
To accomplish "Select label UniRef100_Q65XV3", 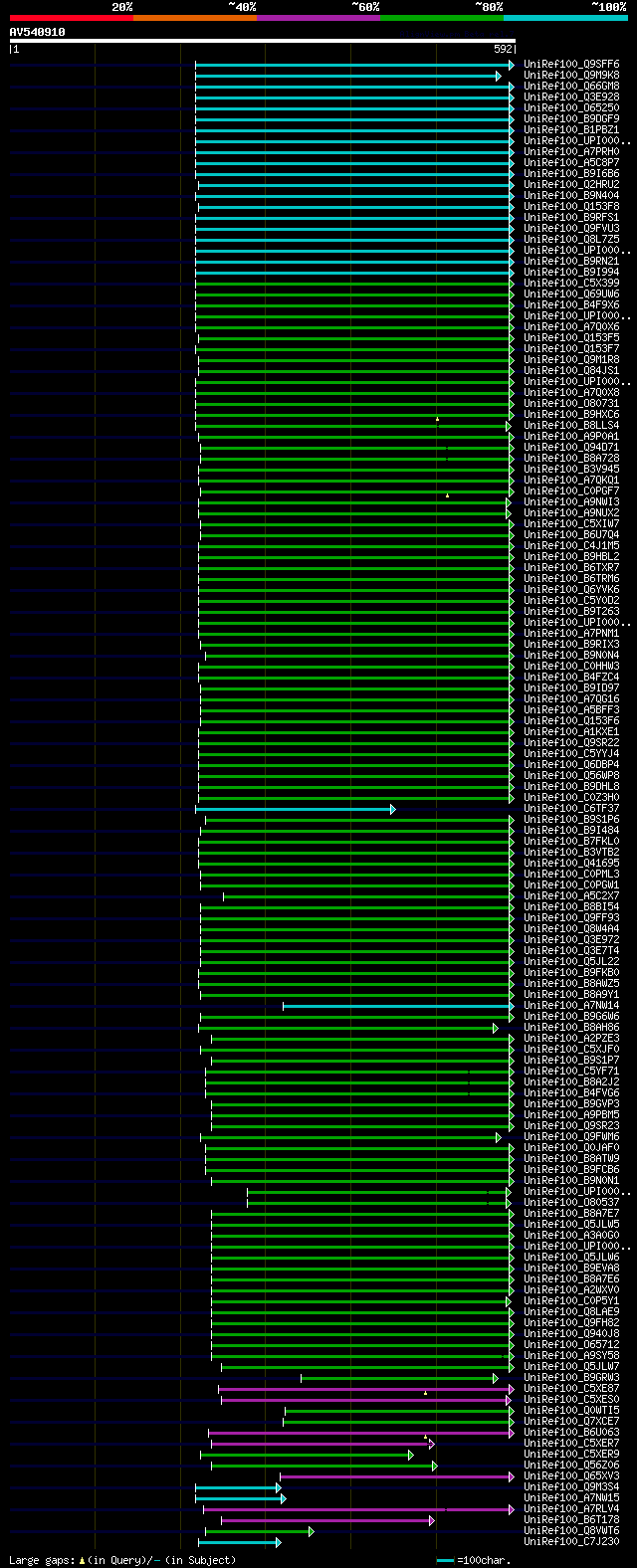I will [570, 1476].
